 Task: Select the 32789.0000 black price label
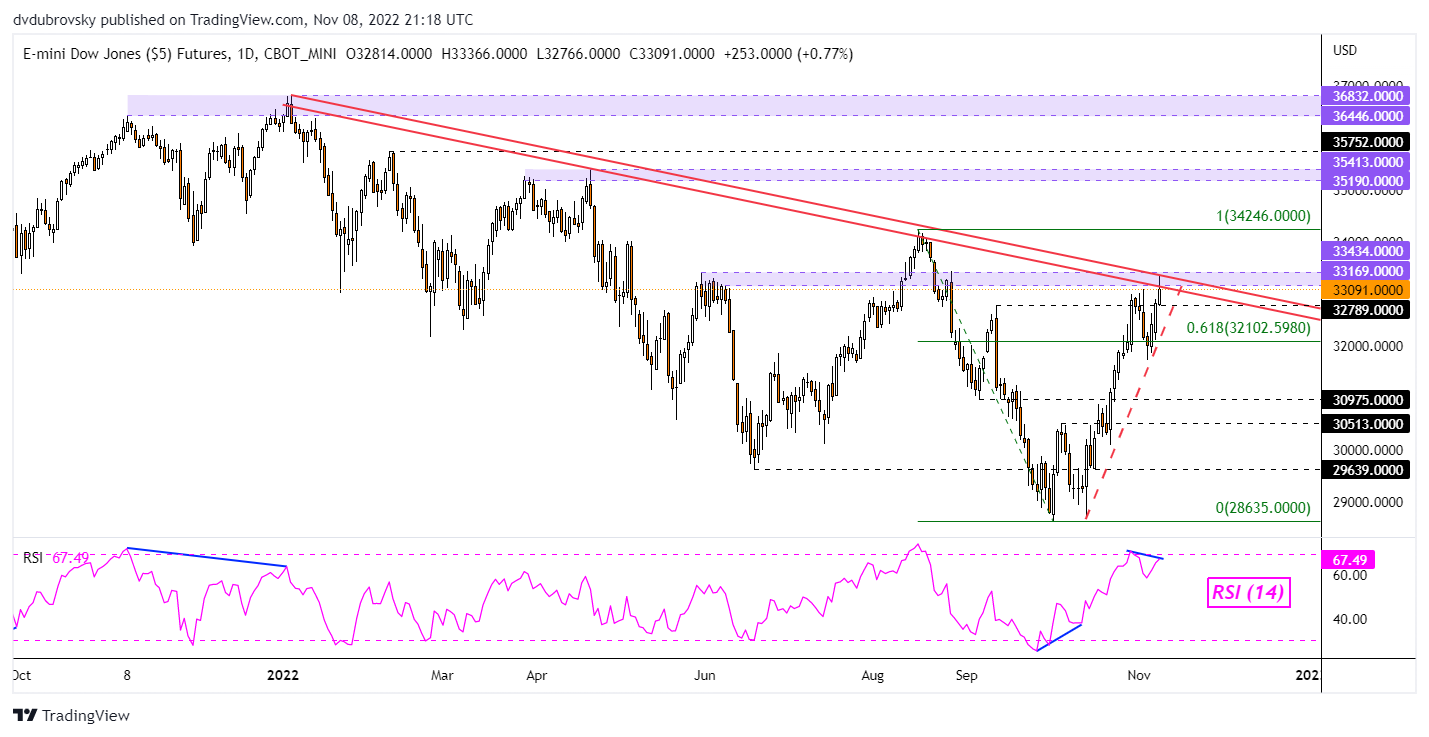coord(1364,310)
